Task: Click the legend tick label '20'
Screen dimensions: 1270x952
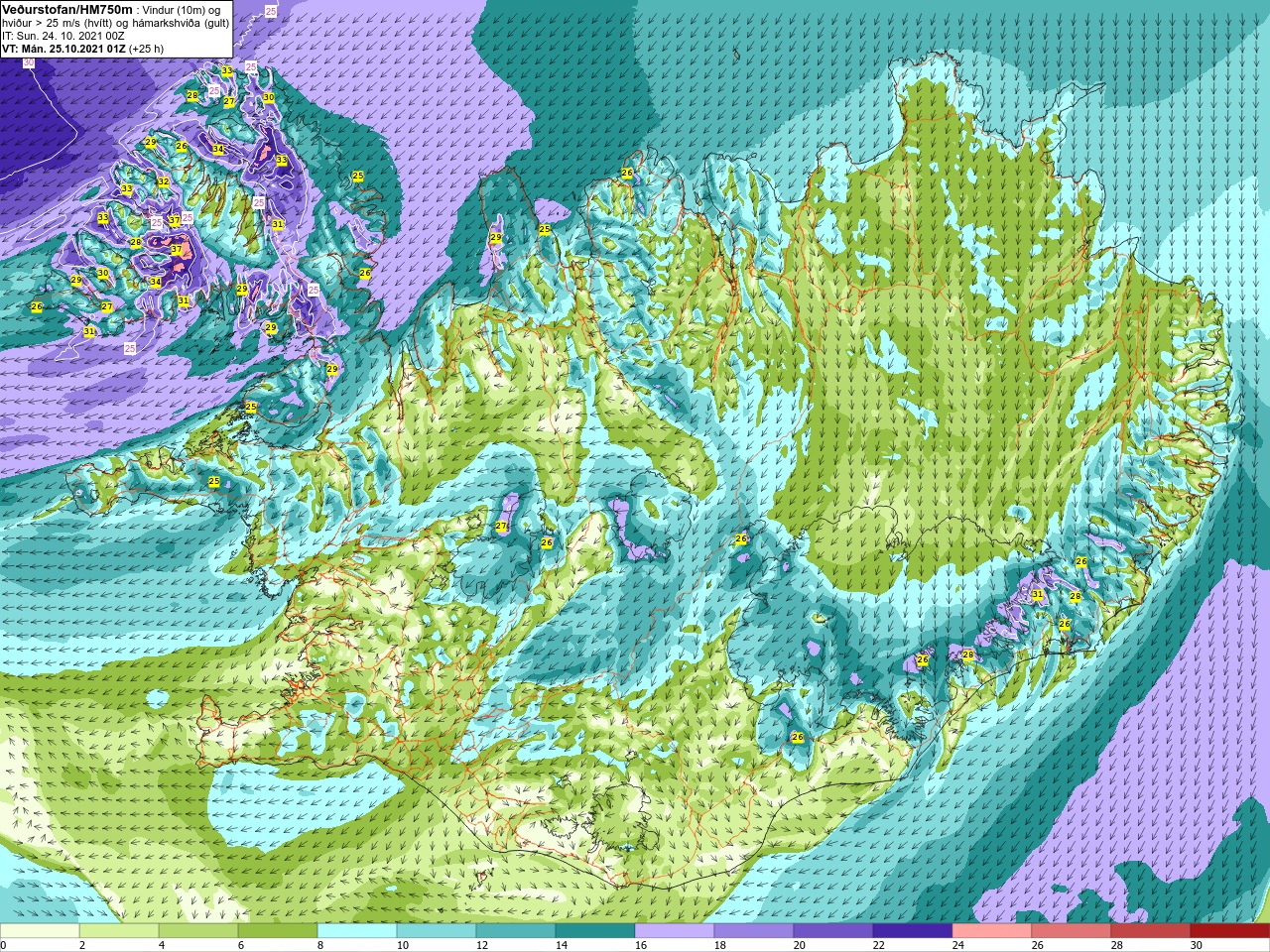Action: click(799, 945)
